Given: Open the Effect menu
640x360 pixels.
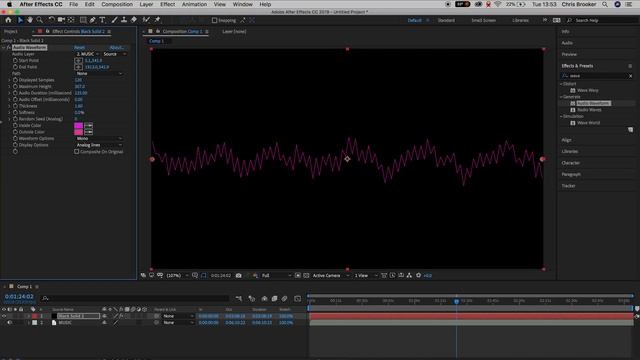Looking at the screenshot, I should click(x=167, y=4).
